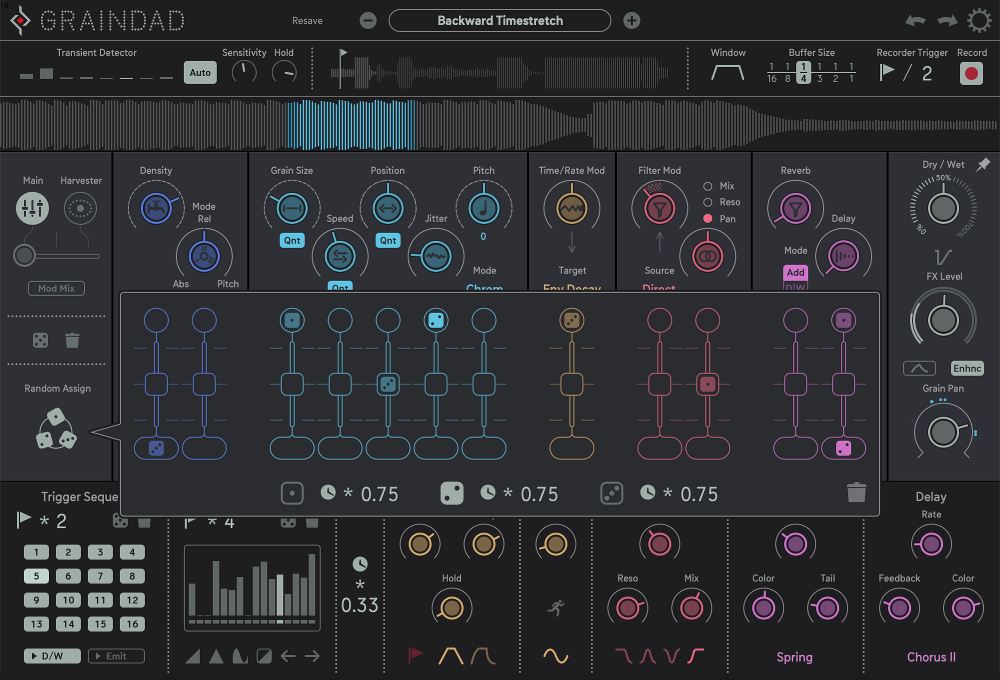Select the Spring reverb type label
This screenshot has width=1000, height=680.
pos(794,657)
